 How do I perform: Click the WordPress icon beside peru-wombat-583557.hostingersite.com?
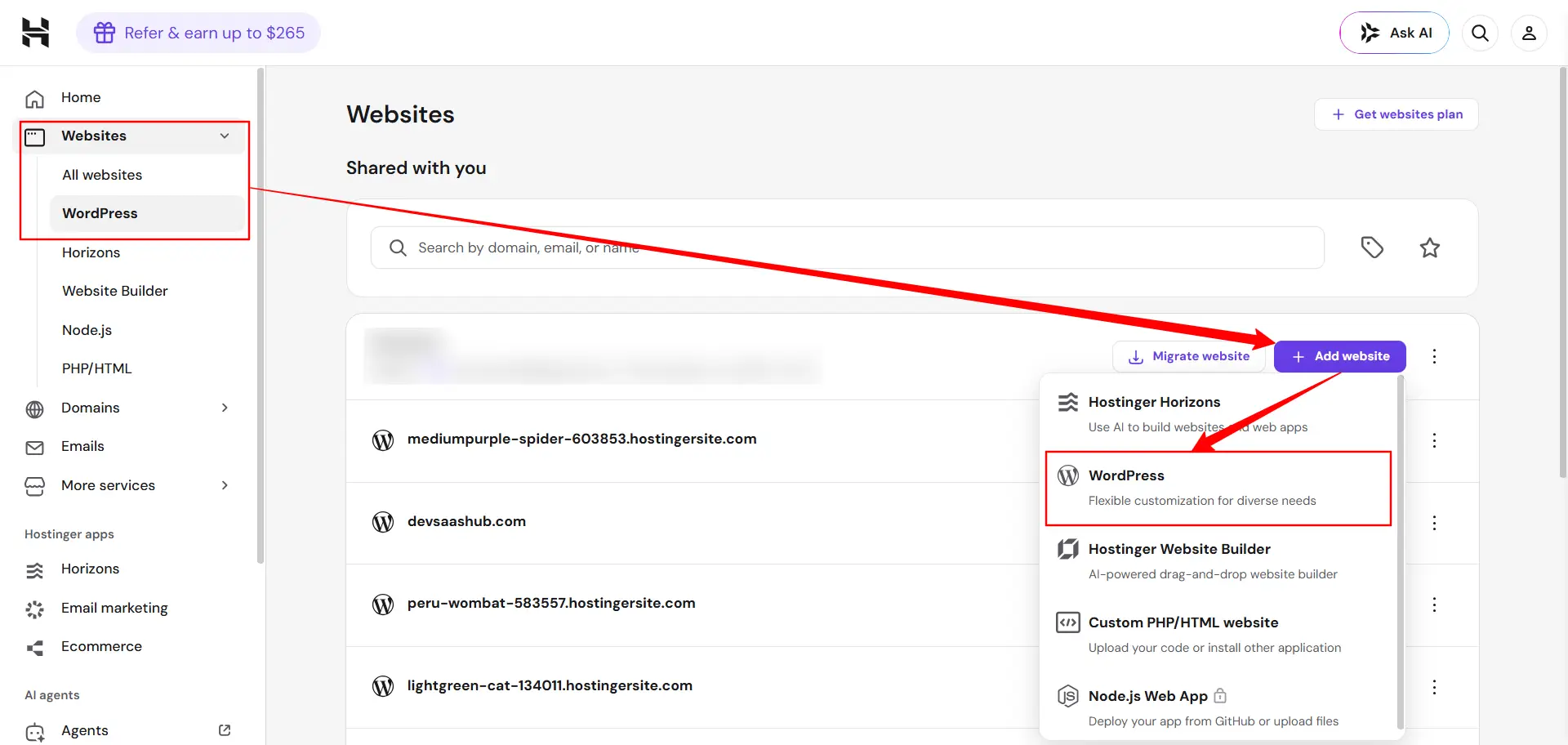pos(383,604)
